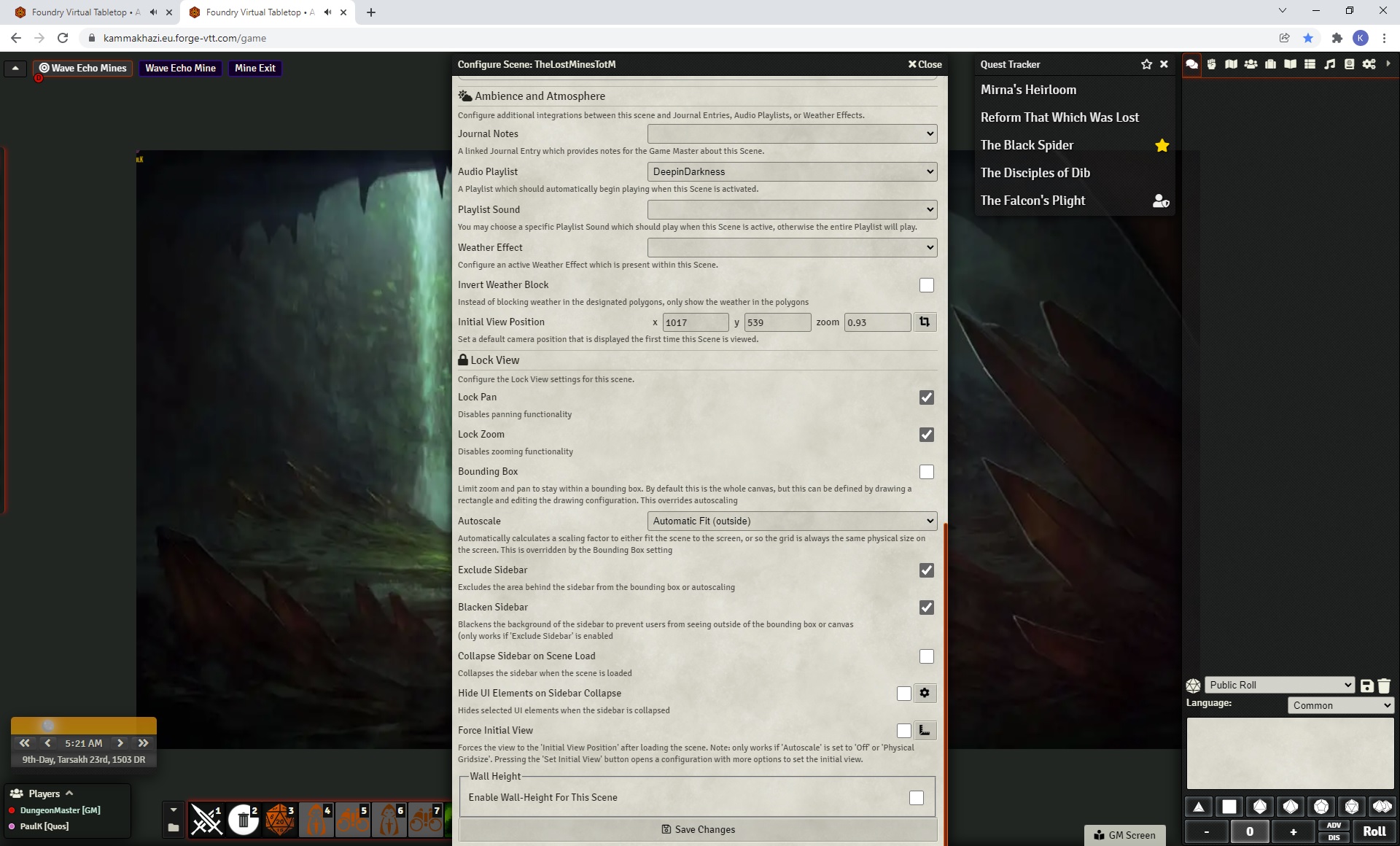Open the Weather Effect dropdown
Viewport: 1400px width, 846px height.
(x=792, y=247)
